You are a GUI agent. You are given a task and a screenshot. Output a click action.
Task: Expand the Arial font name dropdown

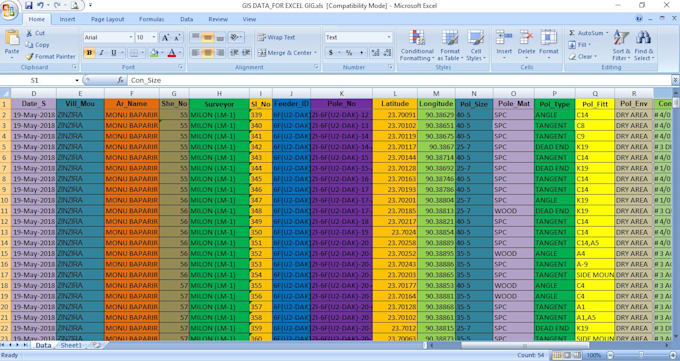click(x=131, y=38)
